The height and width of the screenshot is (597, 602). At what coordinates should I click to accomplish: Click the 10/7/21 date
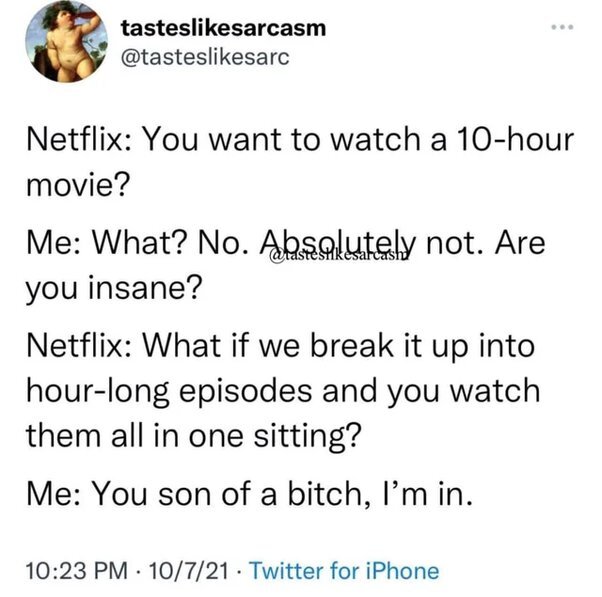[x=189, y=571]
